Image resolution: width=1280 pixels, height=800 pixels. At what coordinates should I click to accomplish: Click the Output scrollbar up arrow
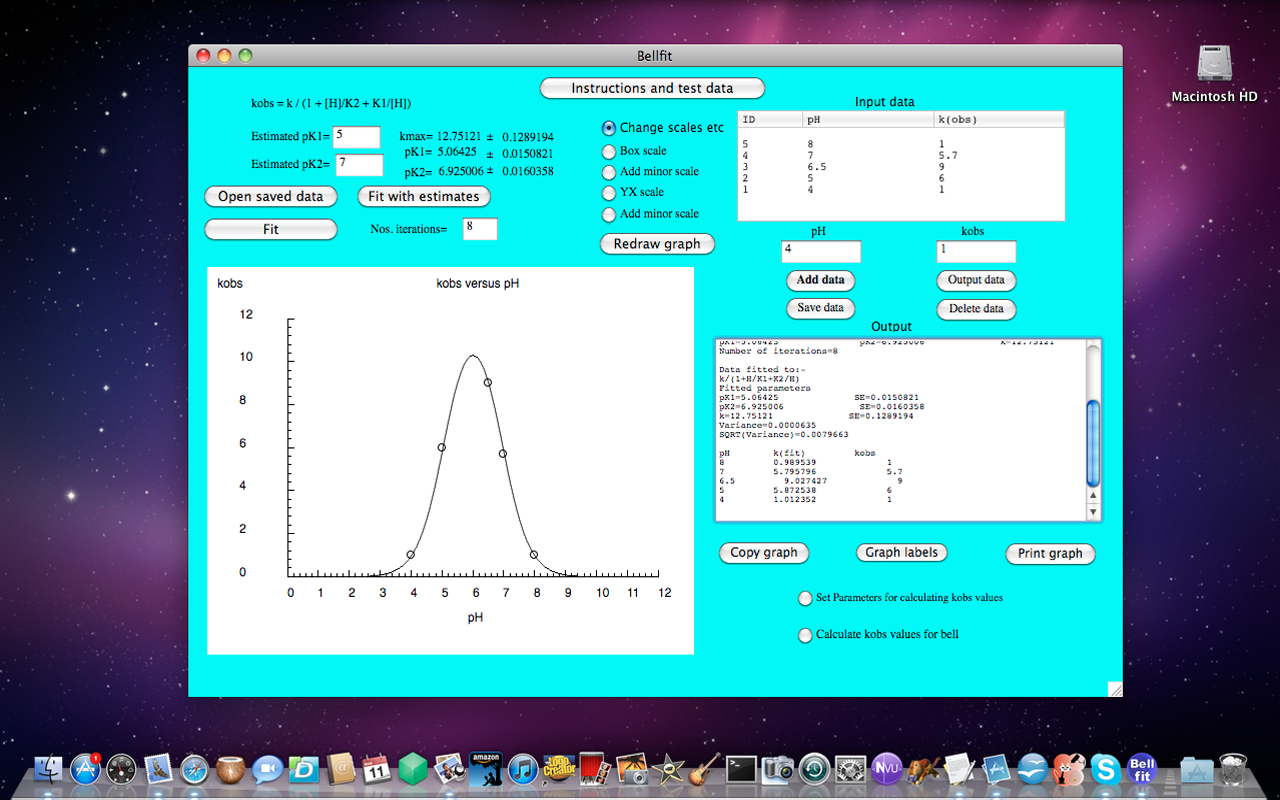[1093, 495]
